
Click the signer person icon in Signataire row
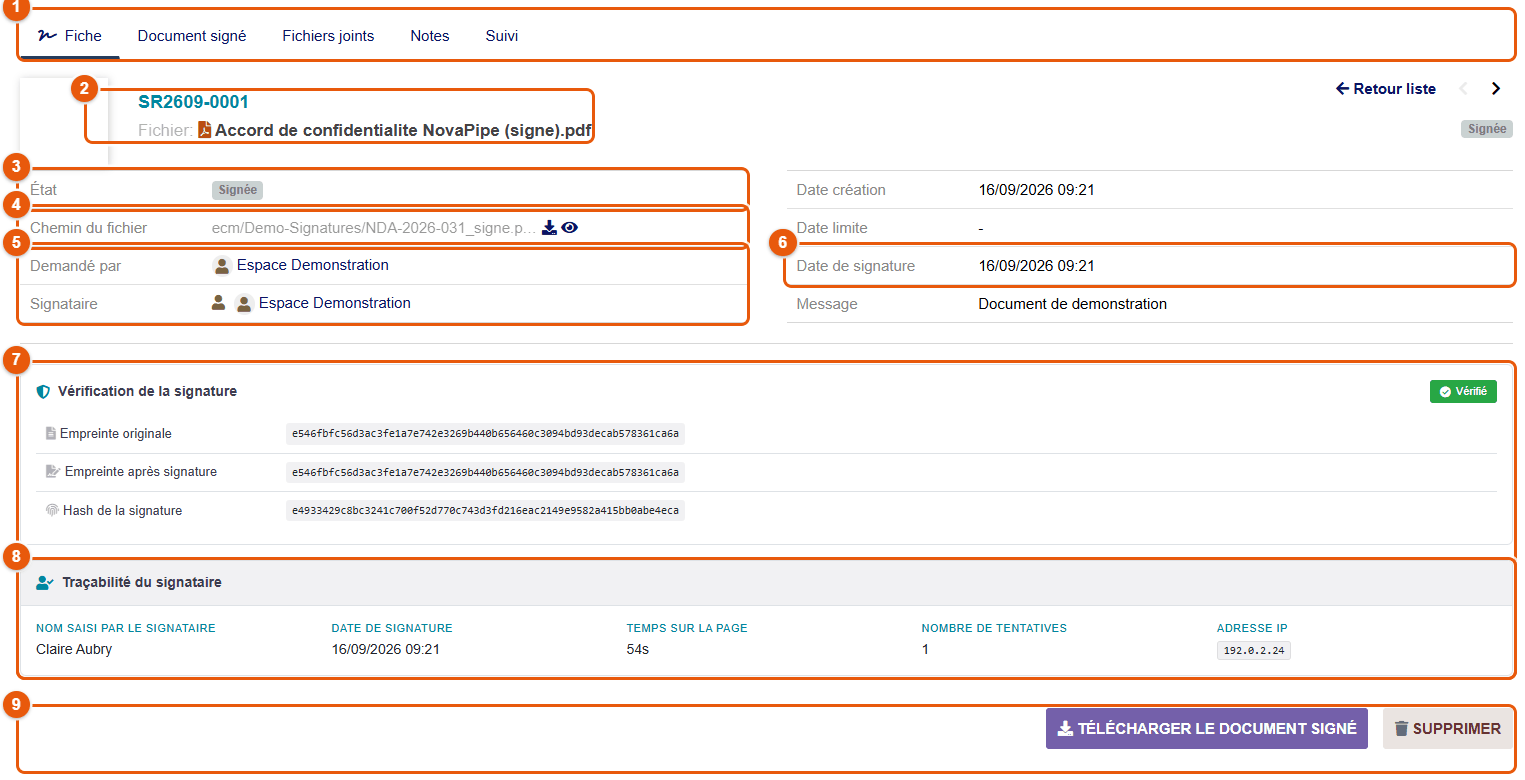tap(218, 303)
